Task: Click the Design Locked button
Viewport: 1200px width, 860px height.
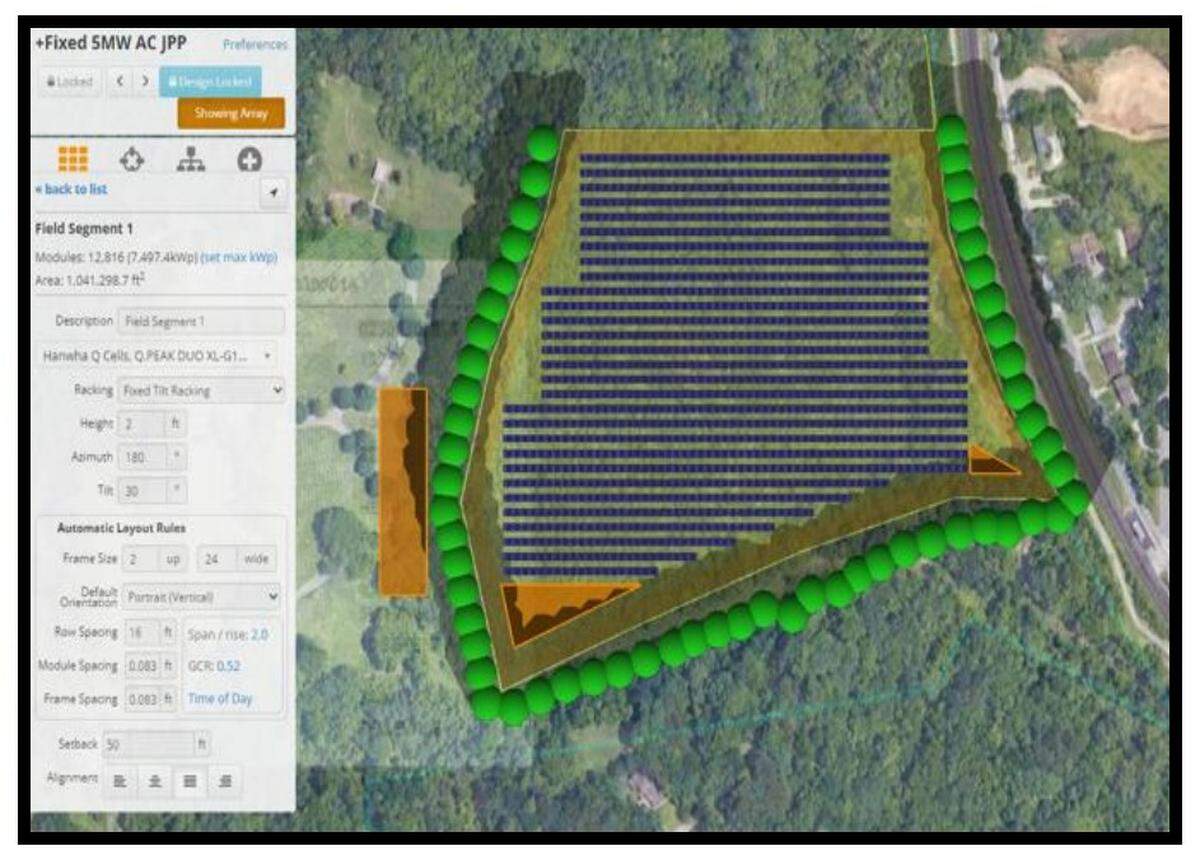Action: tap(210, 82)
